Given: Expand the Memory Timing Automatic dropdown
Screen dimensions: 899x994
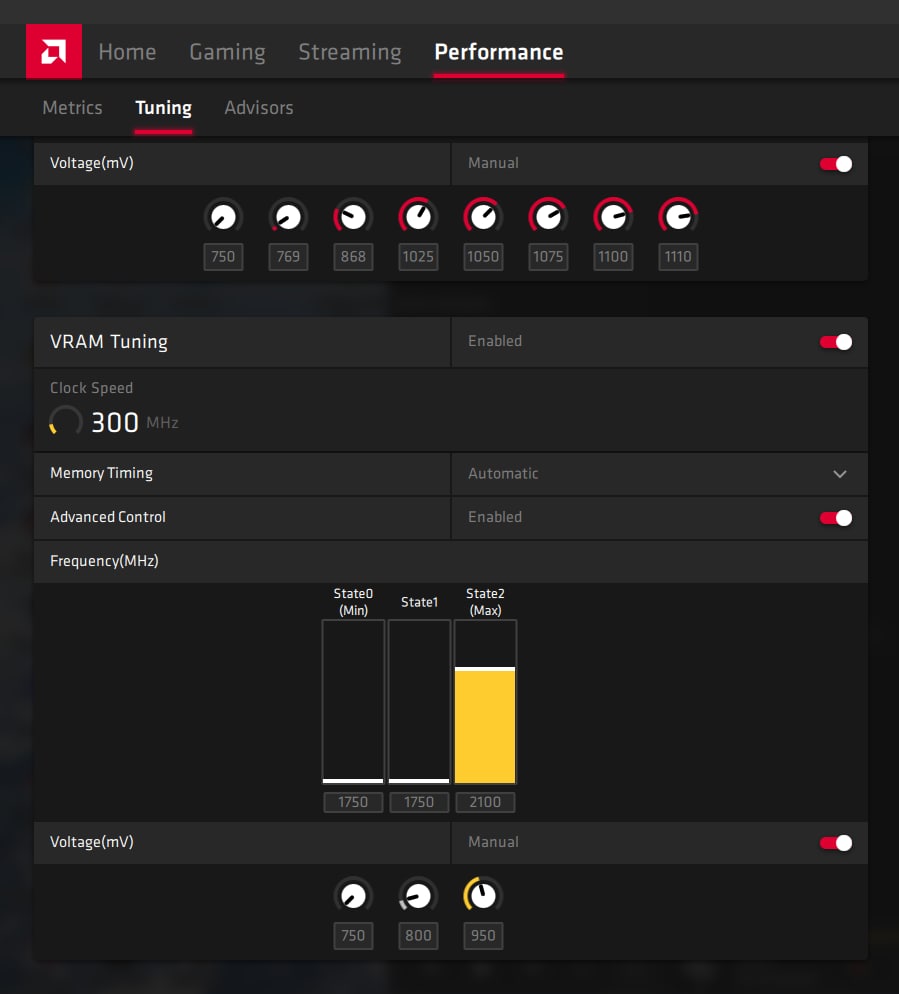Looking at the screenshot, I should point(659,474).
